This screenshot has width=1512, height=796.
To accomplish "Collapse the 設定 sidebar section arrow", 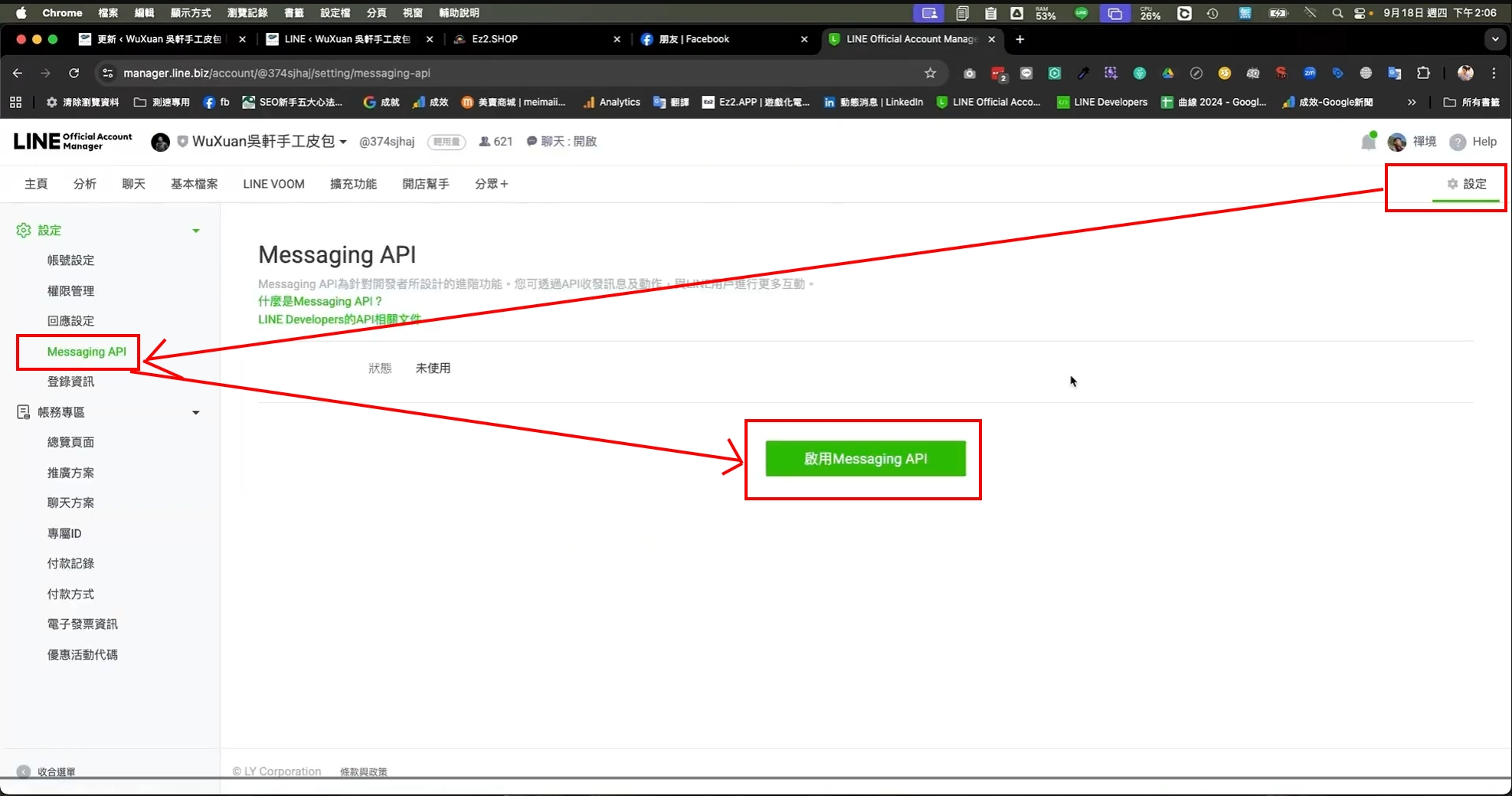I will tap(196, 231).
